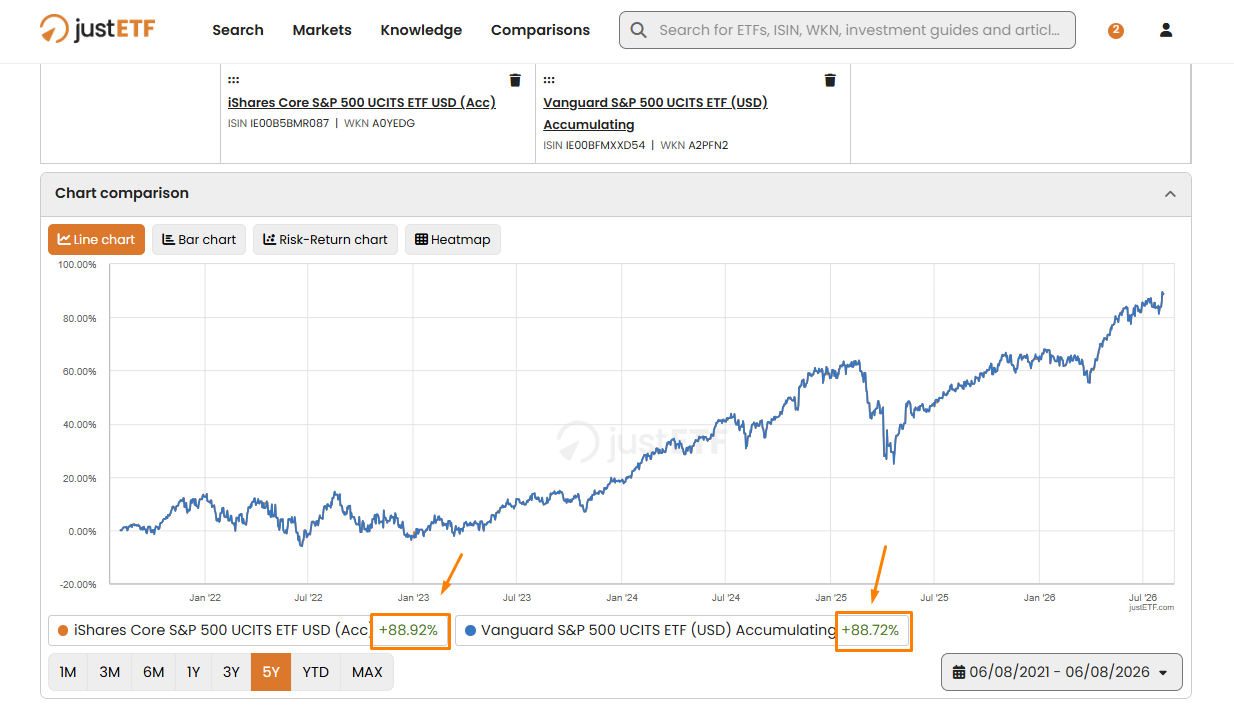The height and width of the screenshot is (707, 1234).
Task: Open the Comparisons menu
Action: tap(540, 30)
